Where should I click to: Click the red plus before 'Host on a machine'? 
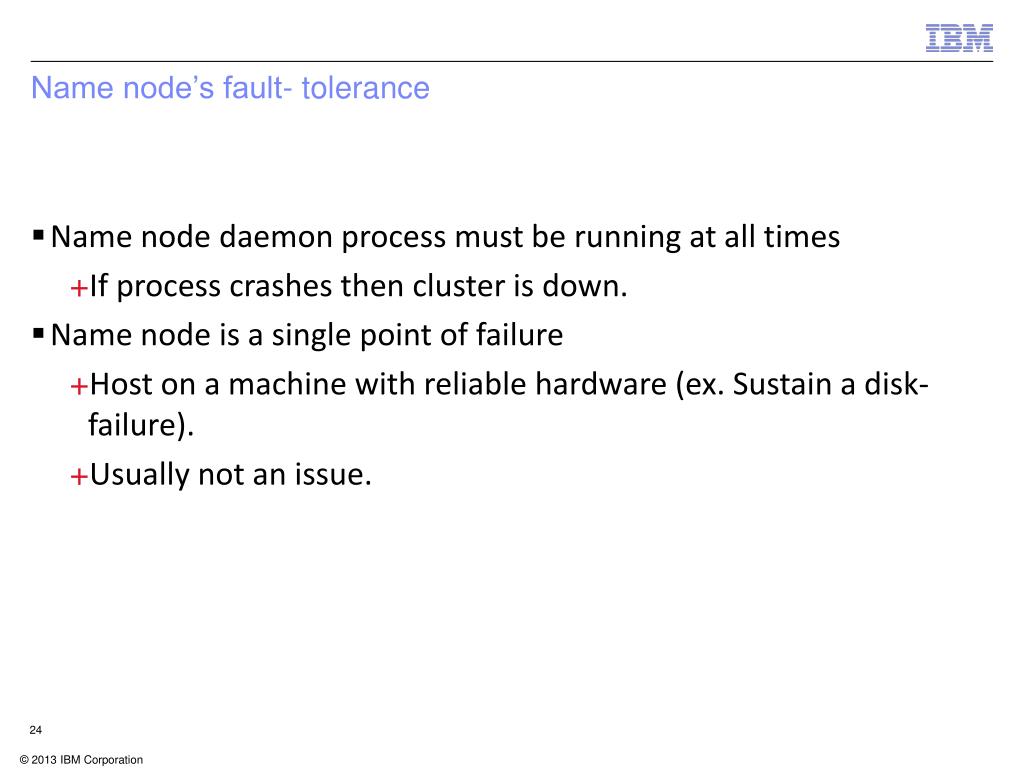point(78,386)
